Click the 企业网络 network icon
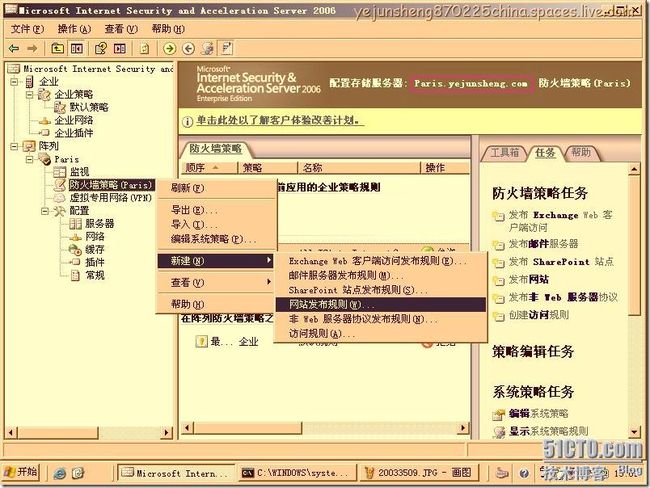Screen dimensions: 650x488 coord(45,121)
